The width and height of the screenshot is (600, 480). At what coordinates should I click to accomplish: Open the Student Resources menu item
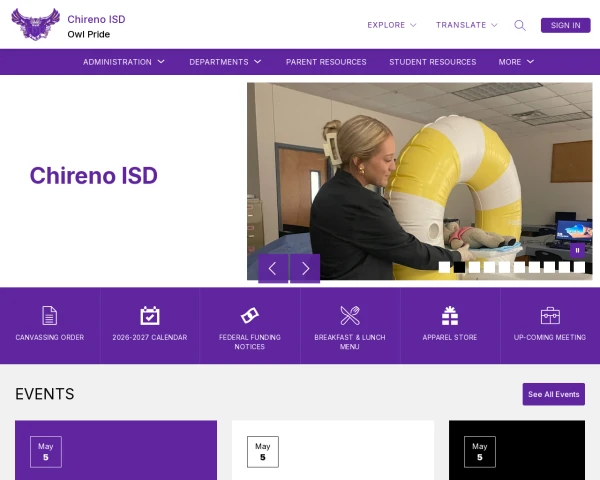pos(432,62)
